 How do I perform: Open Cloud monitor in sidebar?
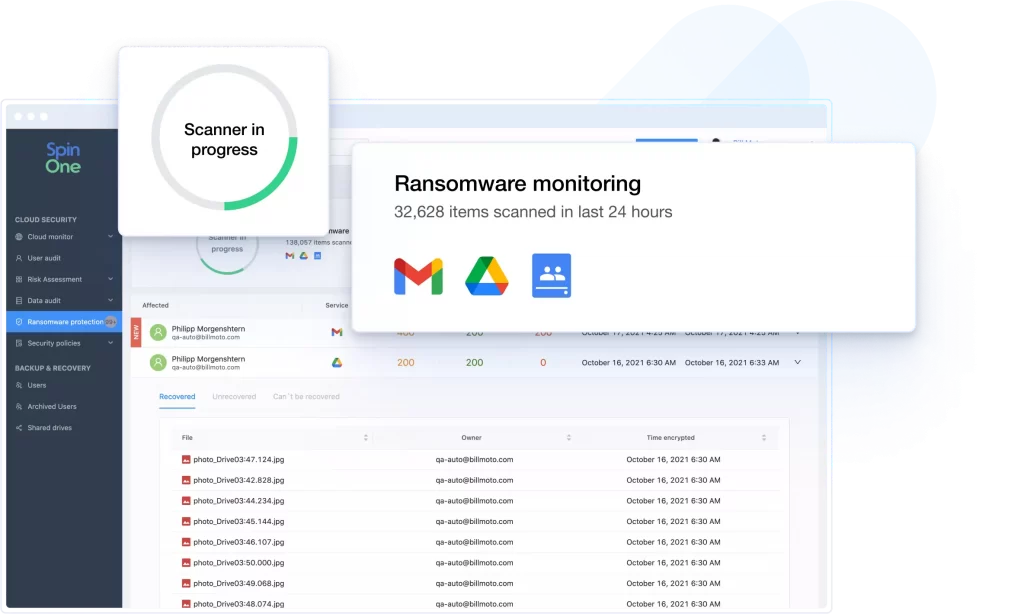pyautogui.click(x=50, y=237)
